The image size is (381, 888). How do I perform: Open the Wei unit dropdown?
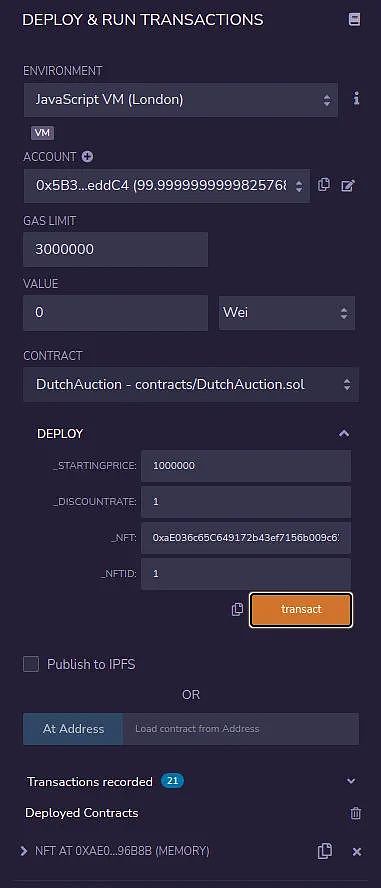pyautogui.click(x=287, y=313)
